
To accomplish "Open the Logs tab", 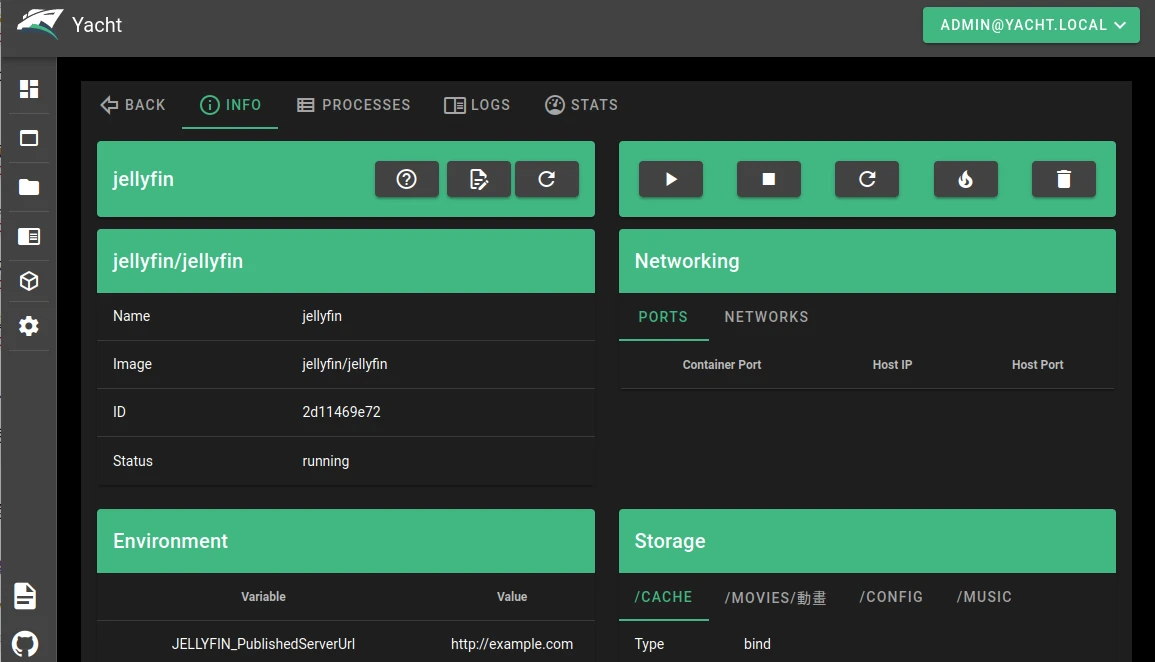I will pos(477,105).
